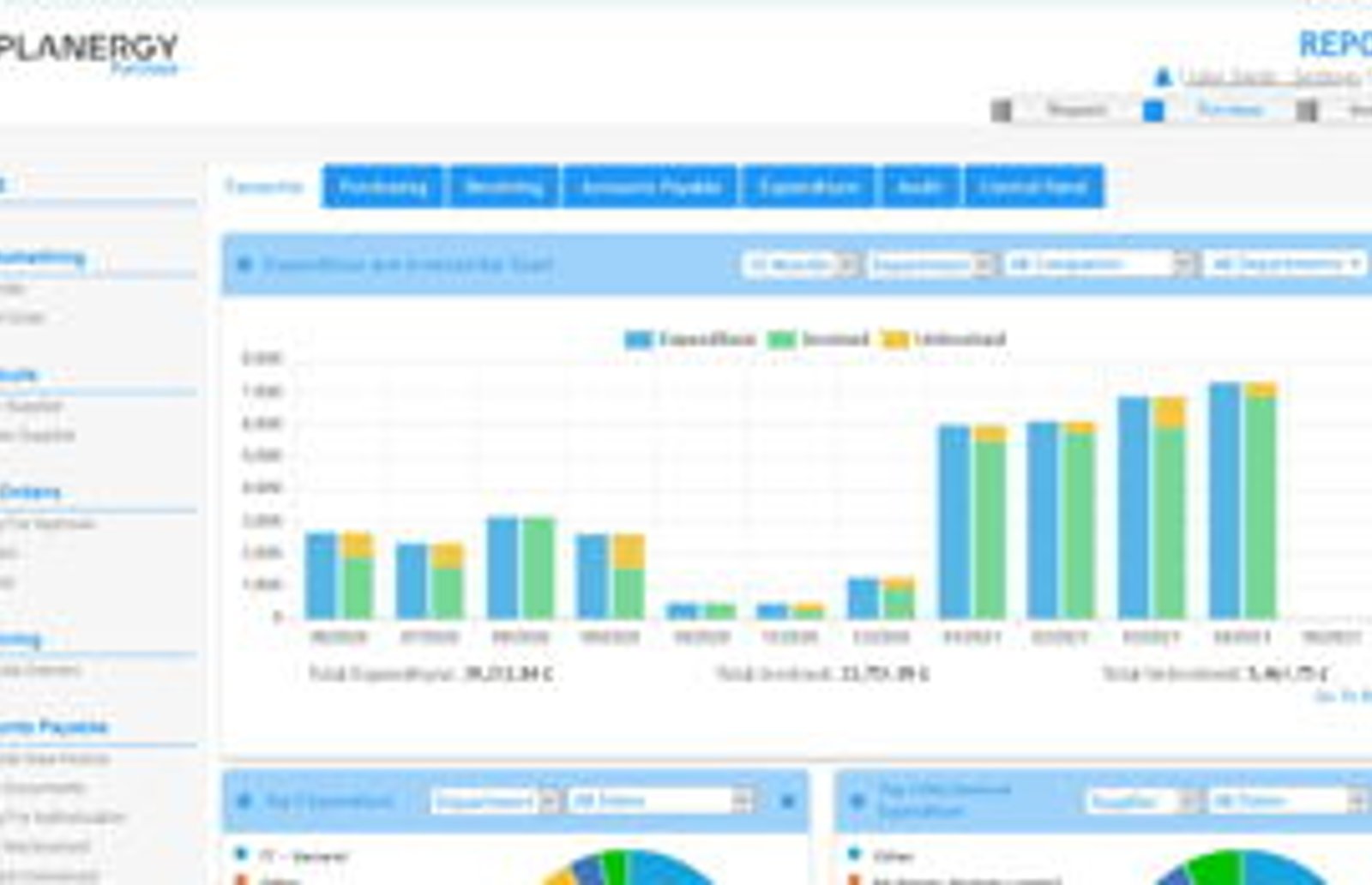Click the grey Request module icon
The image size is (1372, 885).
1001,111
